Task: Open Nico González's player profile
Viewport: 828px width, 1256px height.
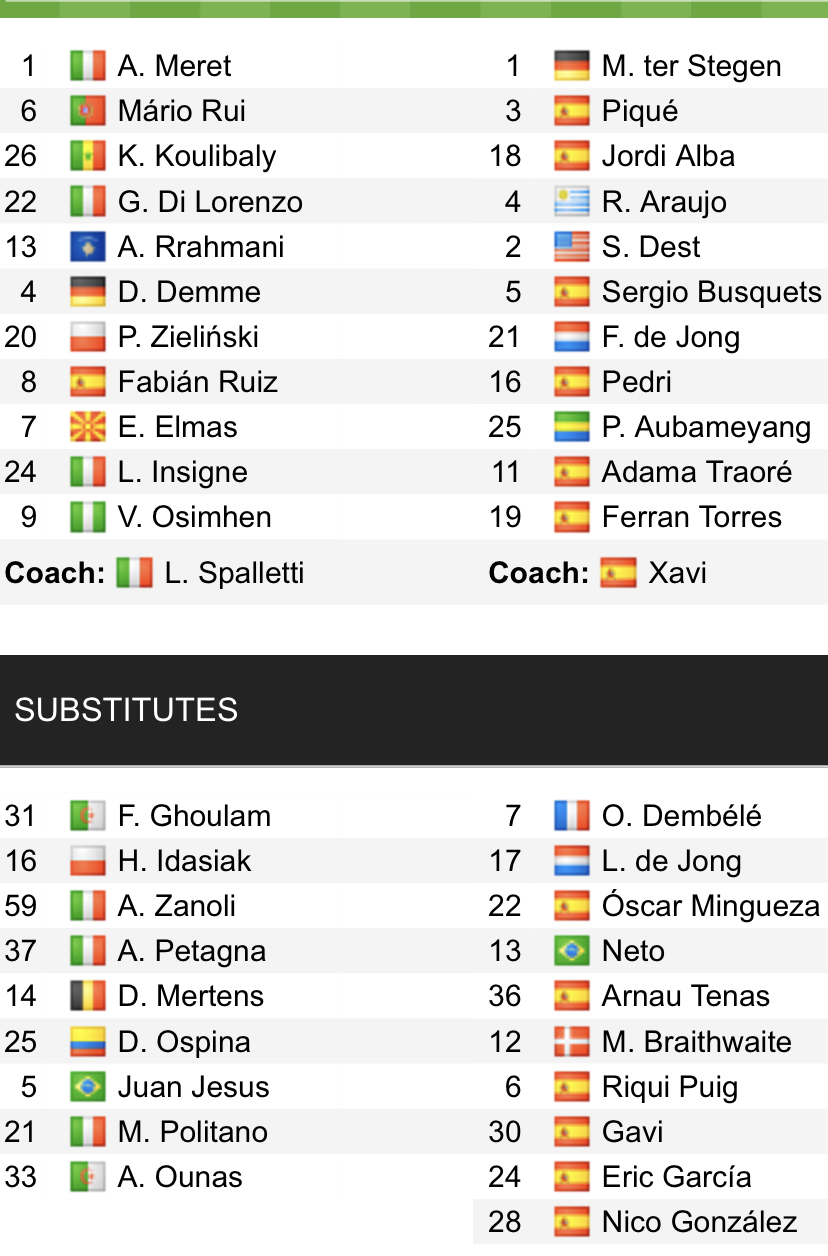Action: pos(699,1222)
